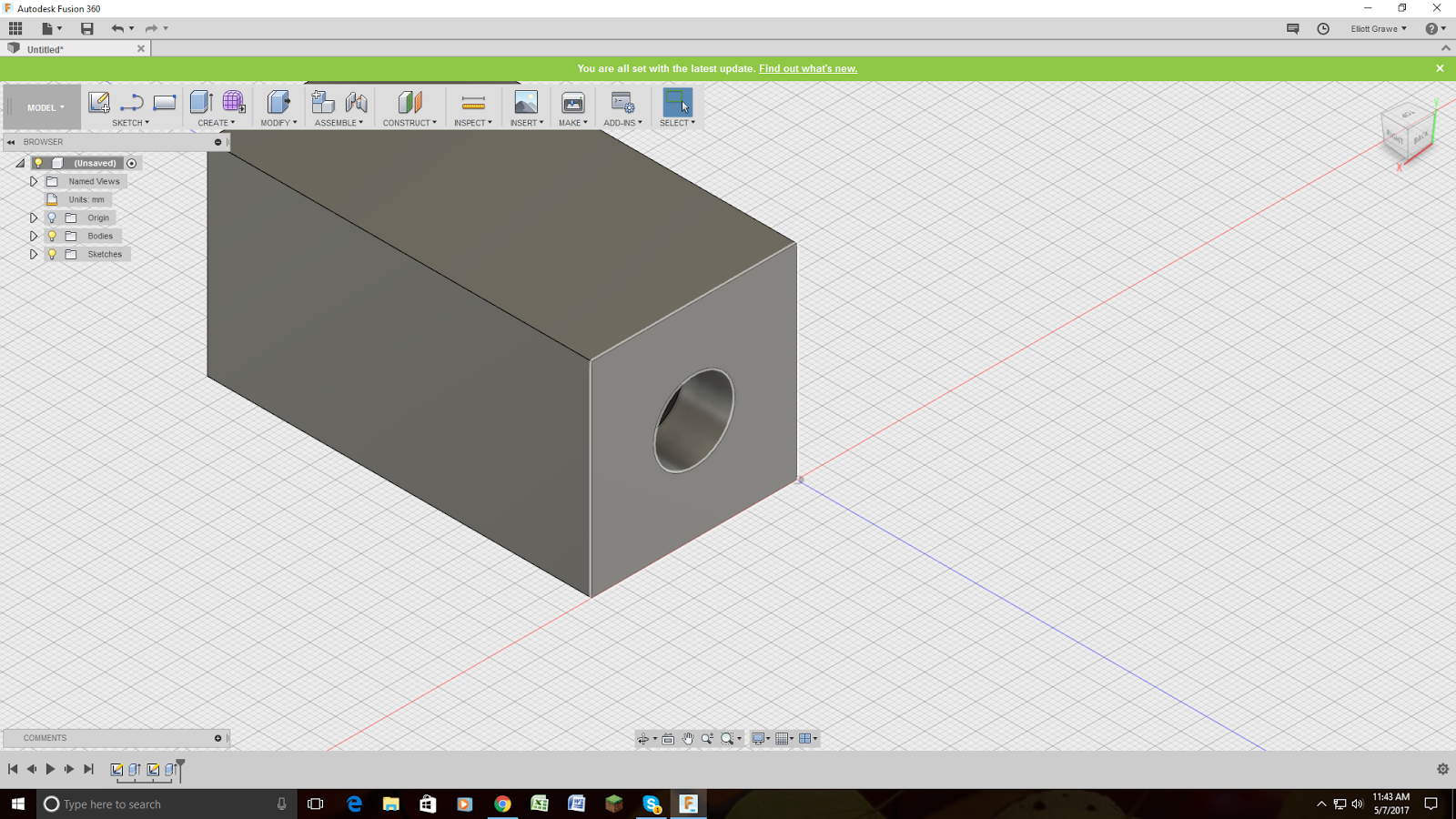Open timeline settings gear

coord(1442,769)
